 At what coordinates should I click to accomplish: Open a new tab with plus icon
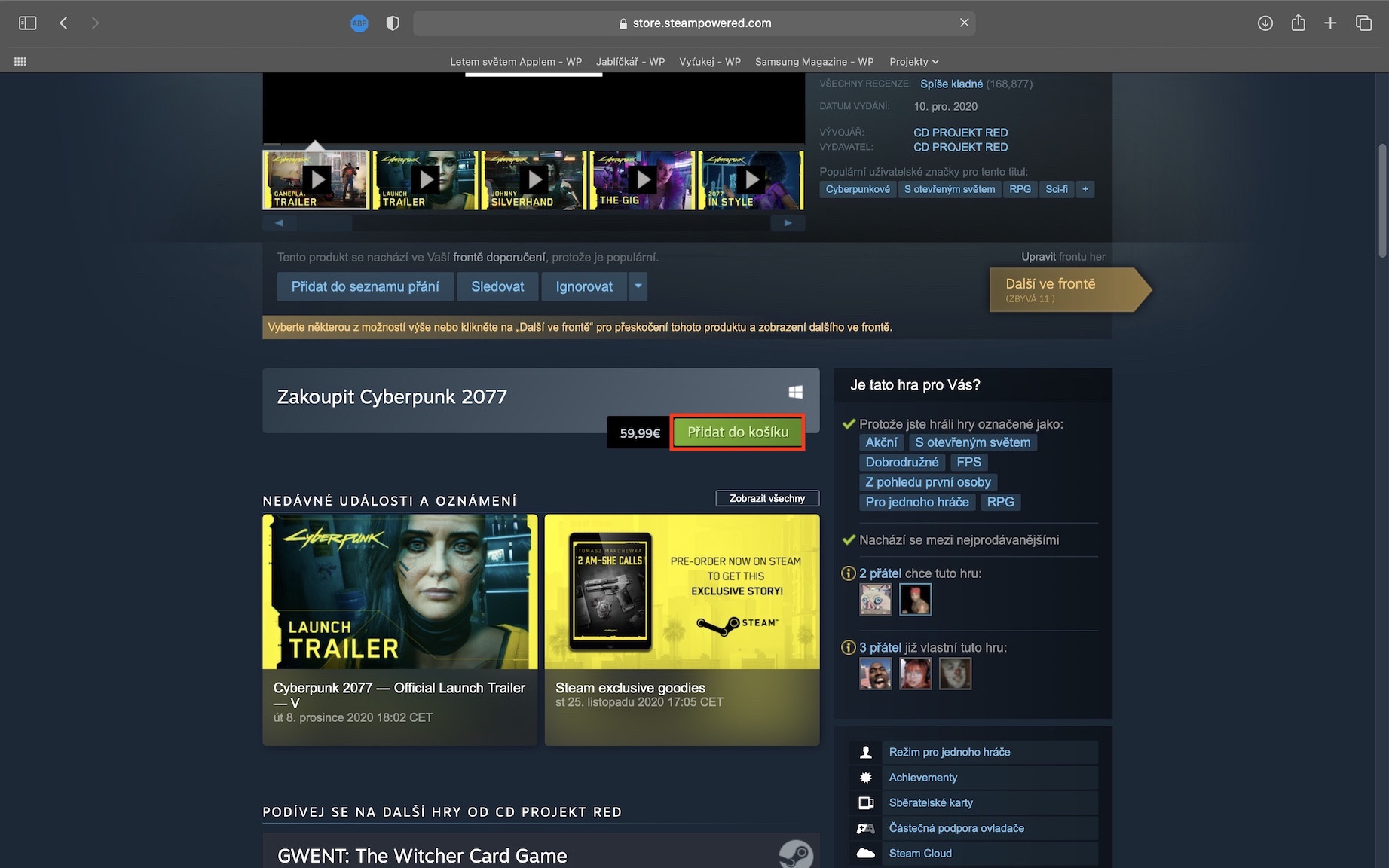pyautogui.click(x=1330, y=23)
